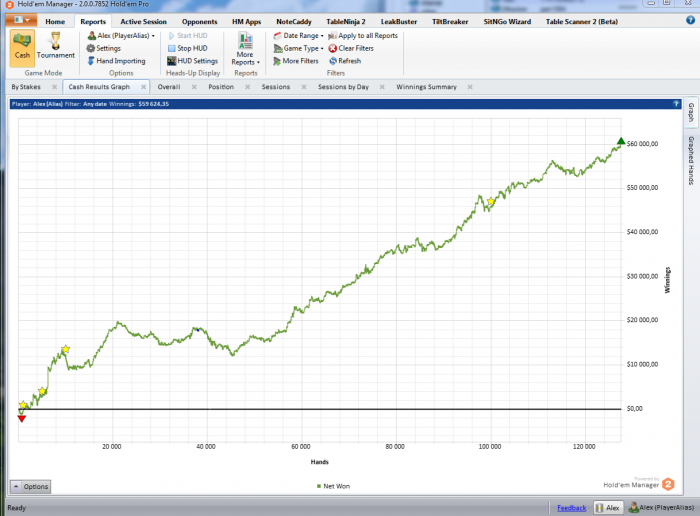Click the Hold'em Manager 2 logo
The image size is (700, 516).
coord(668,484)
